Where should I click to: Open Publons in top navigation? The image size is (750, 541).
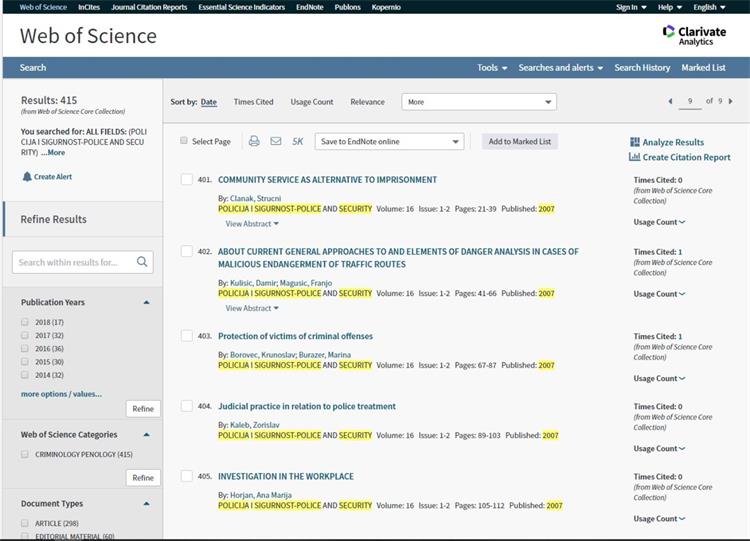click(x=348, y=7)
